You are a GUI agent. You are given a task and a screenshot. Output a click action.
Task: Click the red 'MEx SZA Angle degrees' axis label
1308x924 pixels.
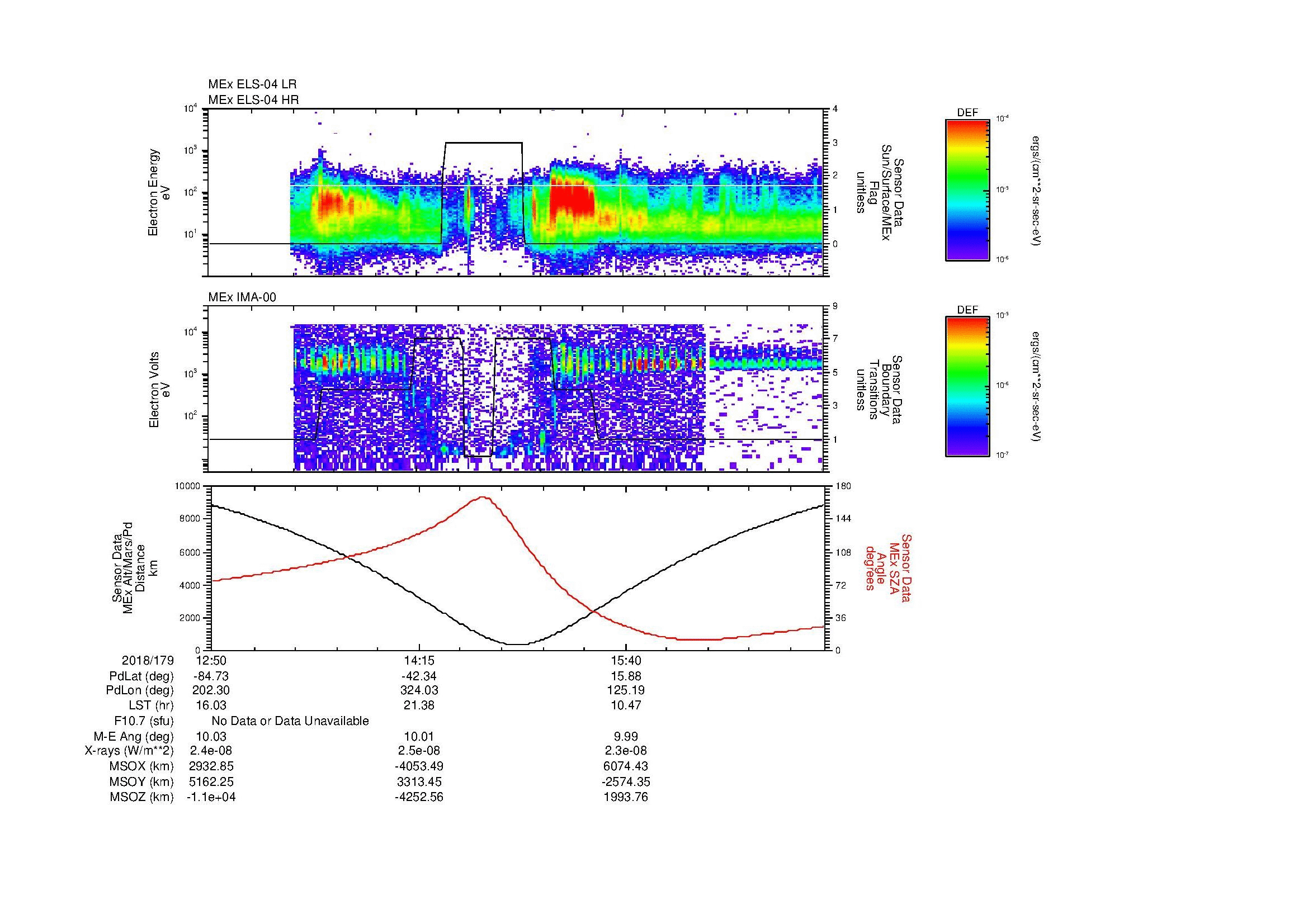(888, 567)
